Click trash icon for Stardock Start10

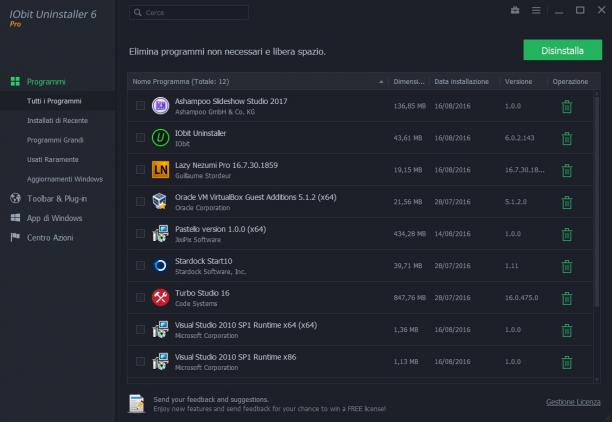pos(567,266)
